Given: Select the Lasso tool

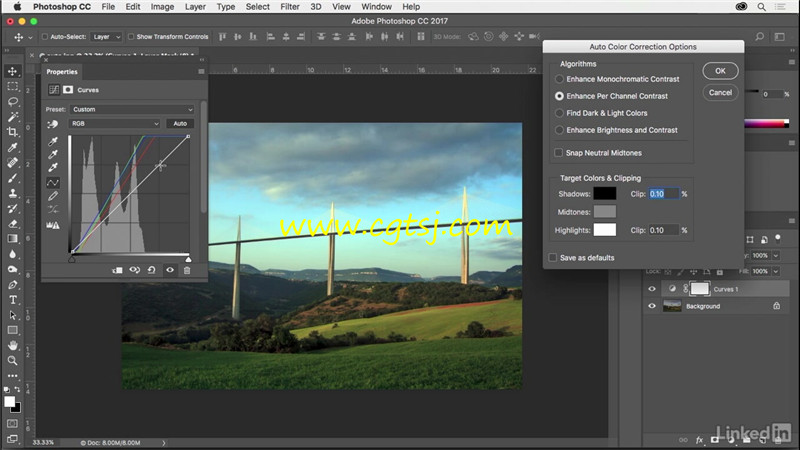Looking at the screenshot, I should (x=12, y=102).
